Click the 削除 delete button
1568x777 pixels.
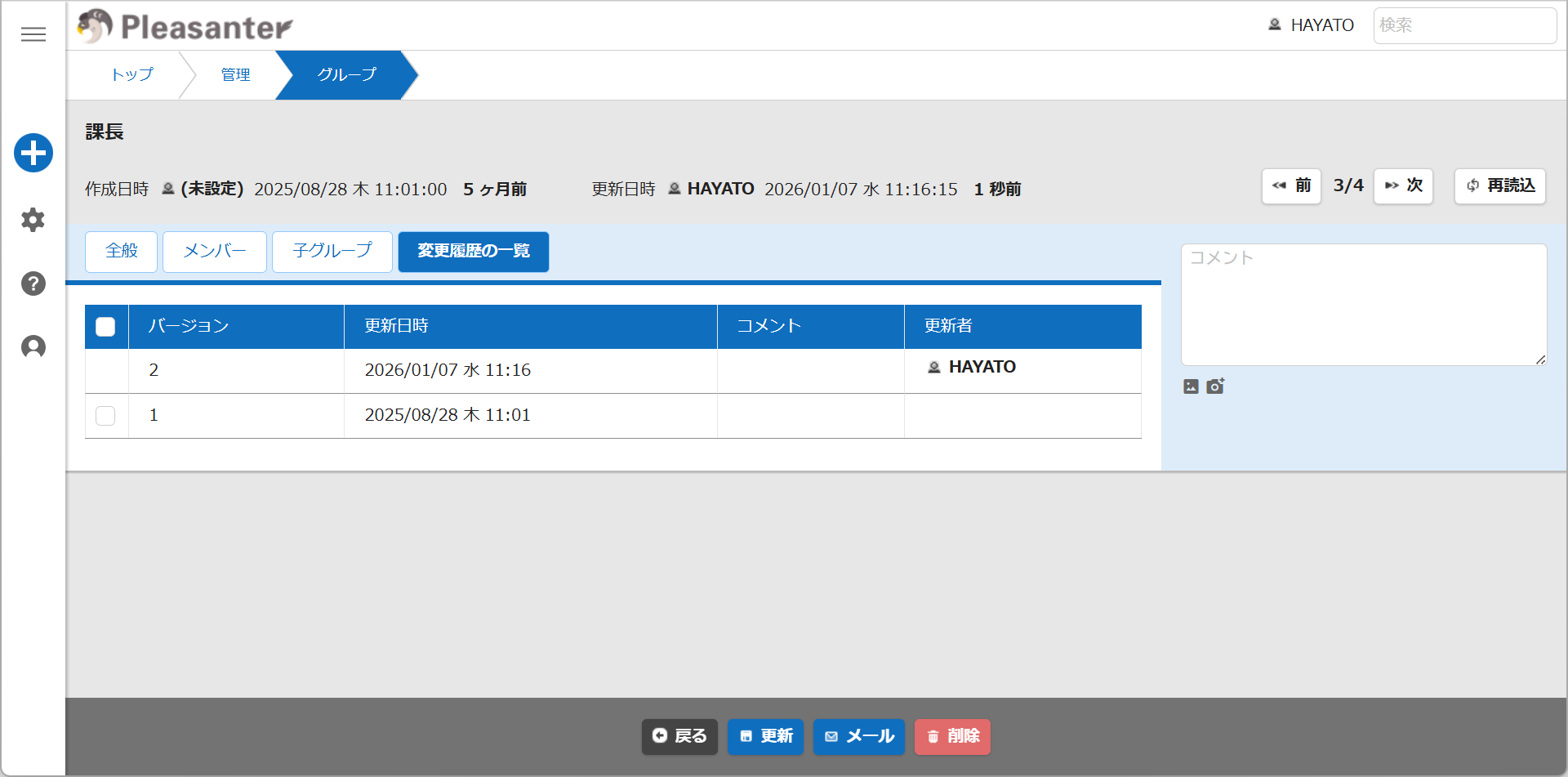click(x=952, y=737)
